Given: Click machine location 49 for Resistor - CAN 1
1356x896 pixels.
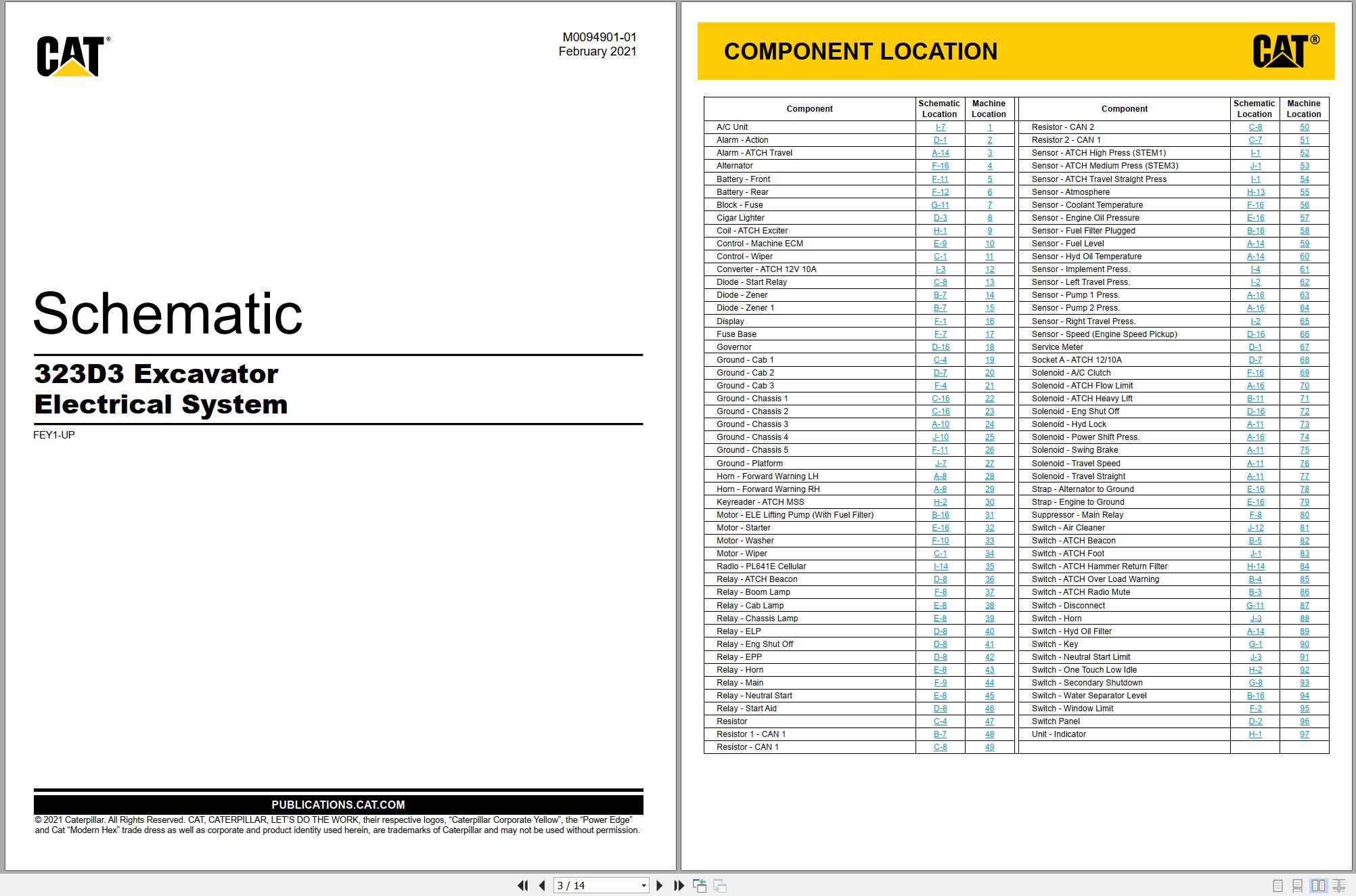Looking at the screenshot, I should point(989,747).
